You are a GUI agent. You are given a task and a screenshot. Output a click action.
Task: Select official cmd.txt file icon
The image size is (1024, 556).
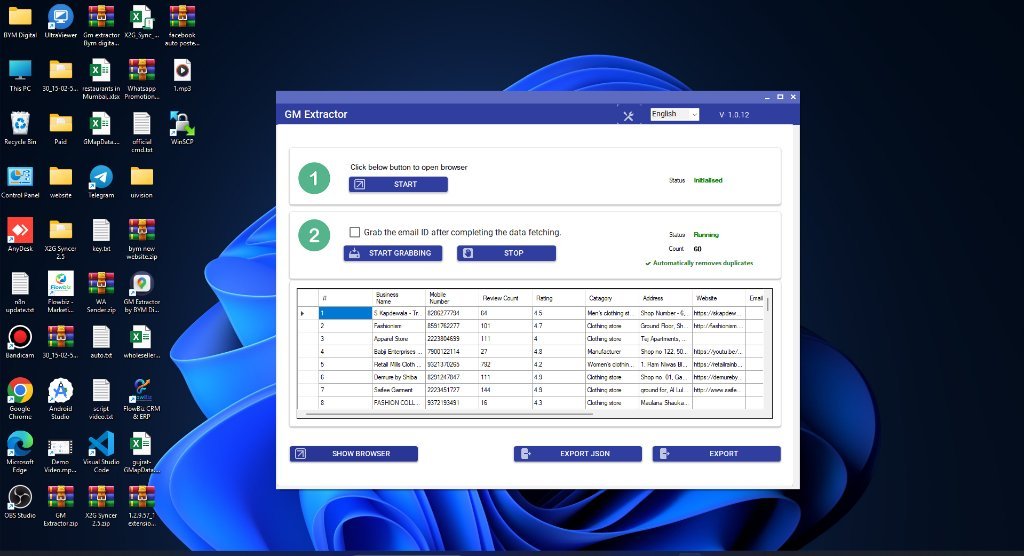(142, 133)
